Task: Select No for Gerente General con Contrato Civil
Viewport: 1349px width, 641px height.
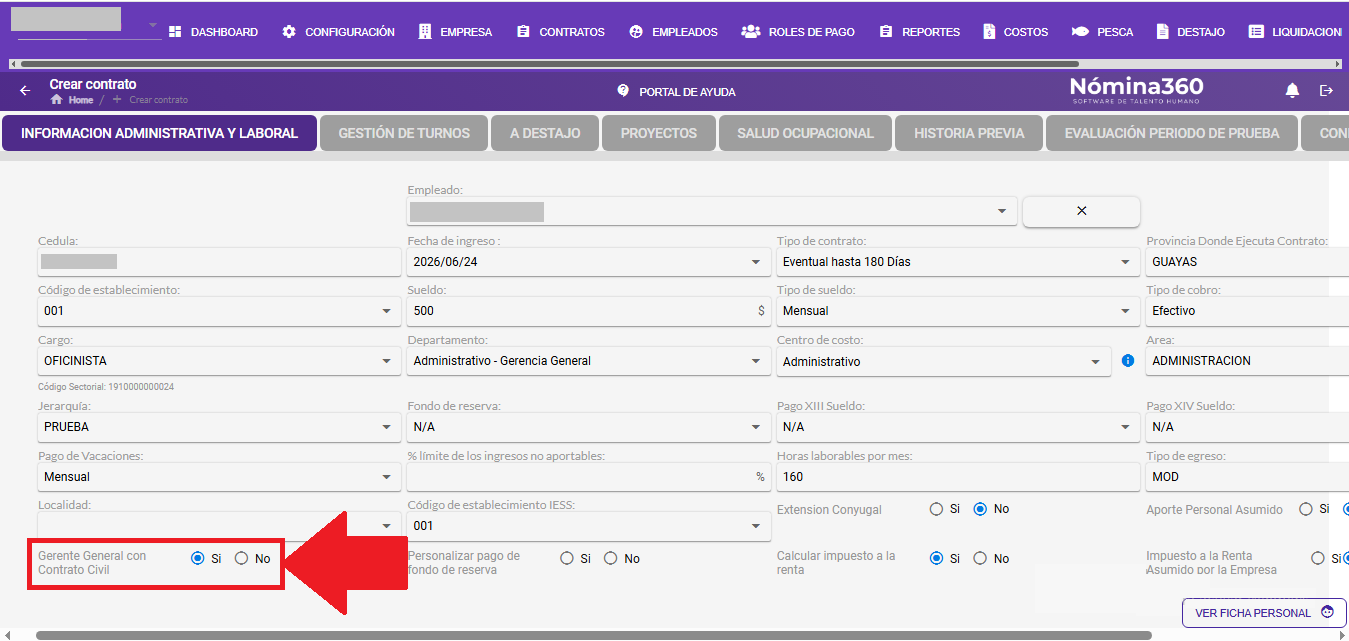Action: [x=241, y=558]
